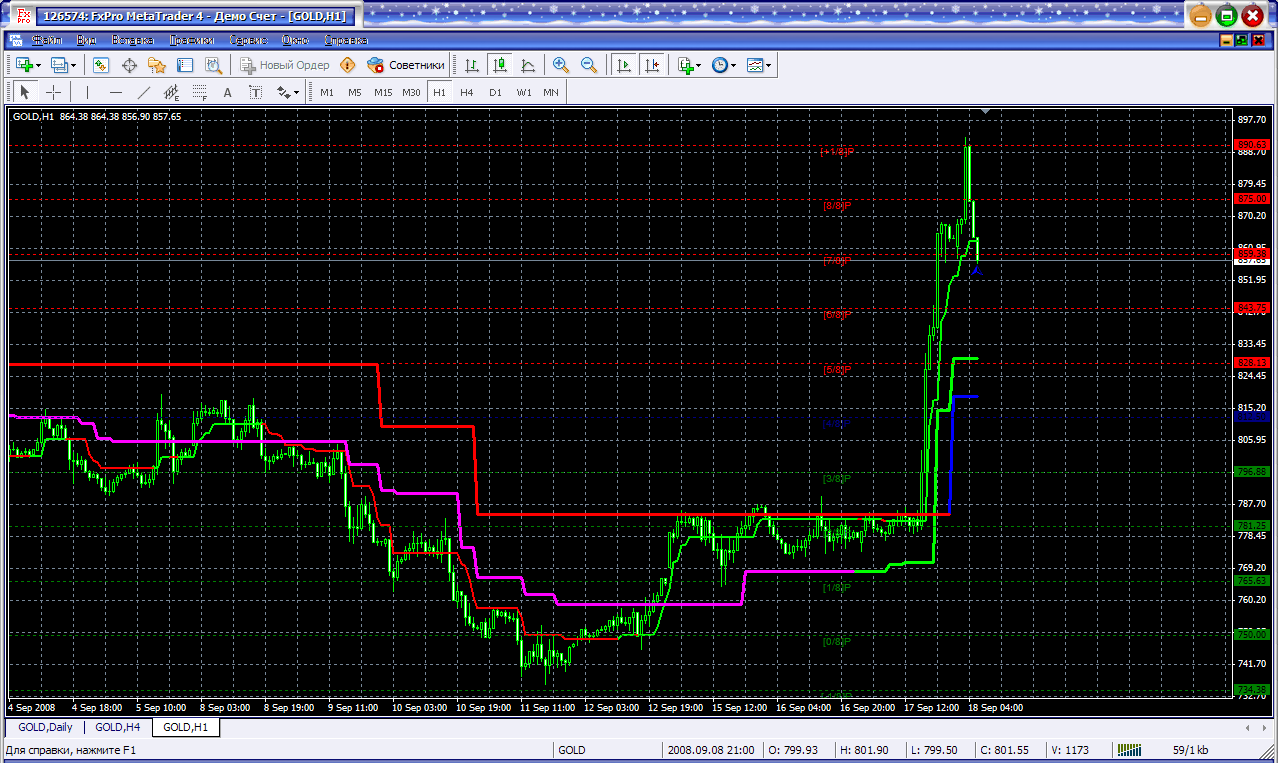
Task: Expand the new chart dropdown arrow
Action: coord(38,65)
